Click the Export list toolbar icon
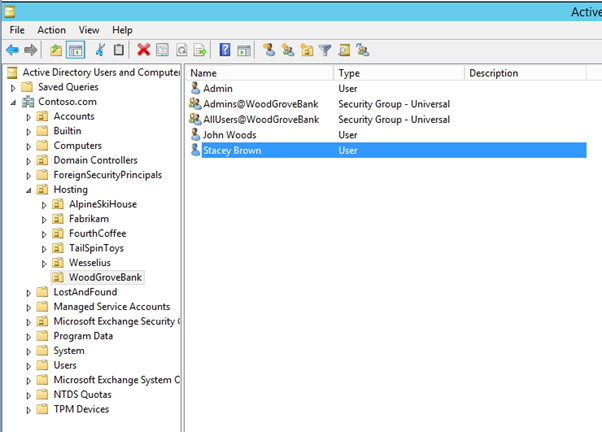This screenshot has width=602, height=432. 200,50
